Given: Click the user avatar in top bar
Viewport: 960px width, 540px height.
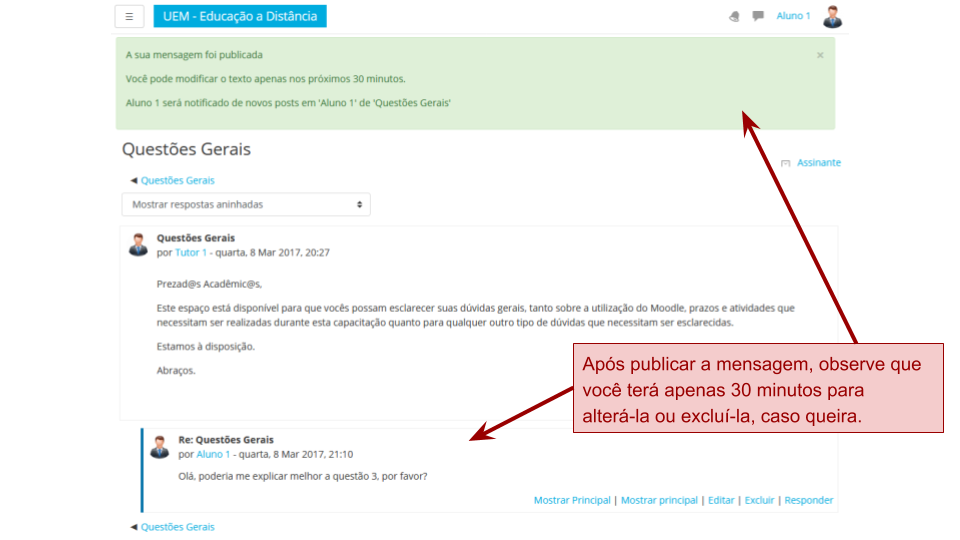Looking at the screenshot, I should pyautogui.click(x=832, y=16).
